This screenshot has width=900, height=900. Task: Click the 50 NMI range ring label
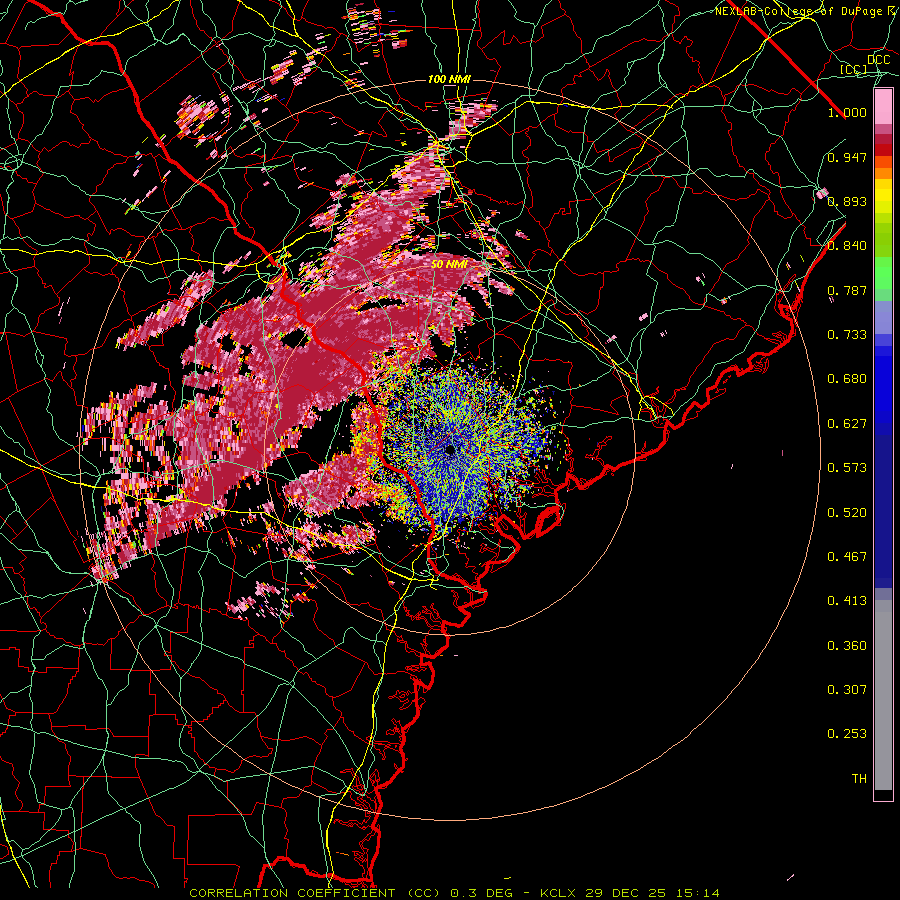pyautogui.click(x=449, y=265)
